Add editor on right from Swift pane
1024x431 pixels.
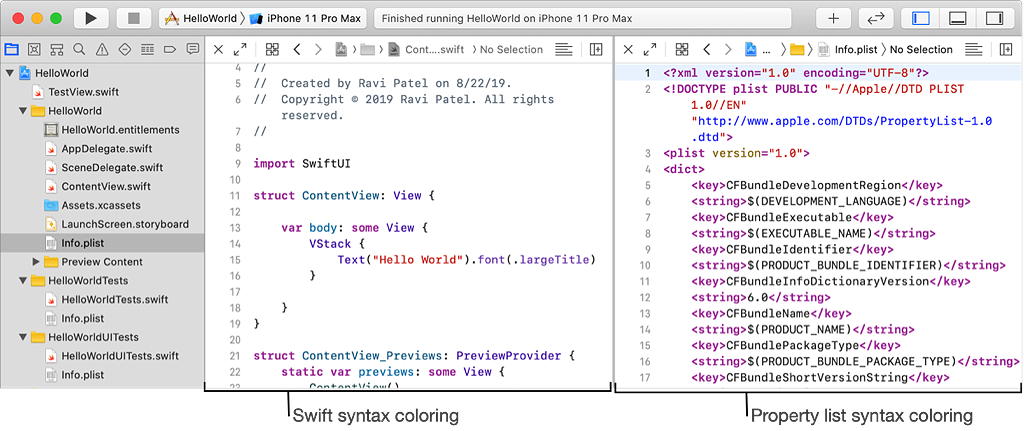[596, 49]
